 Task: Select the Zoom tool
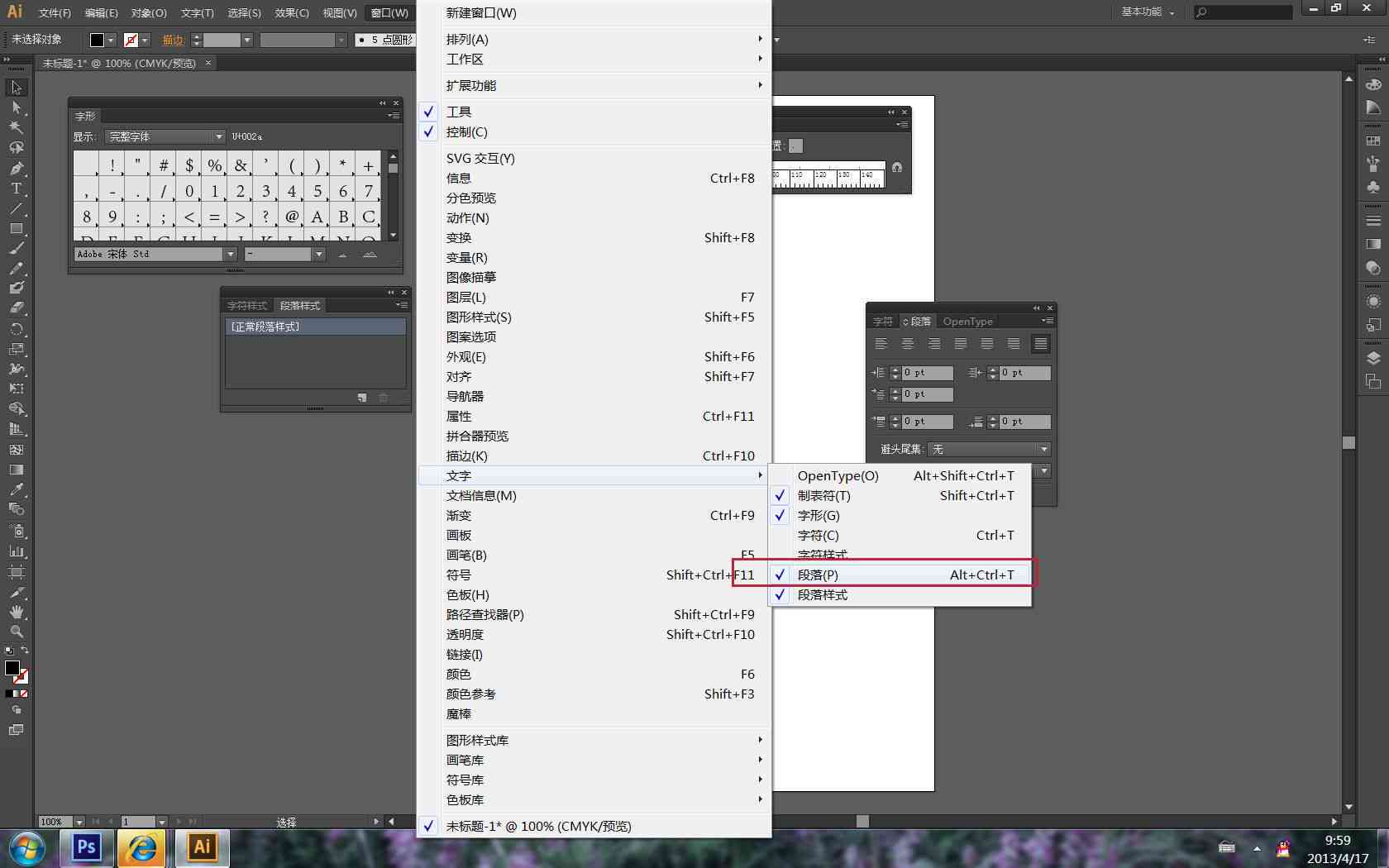point(16,632)
